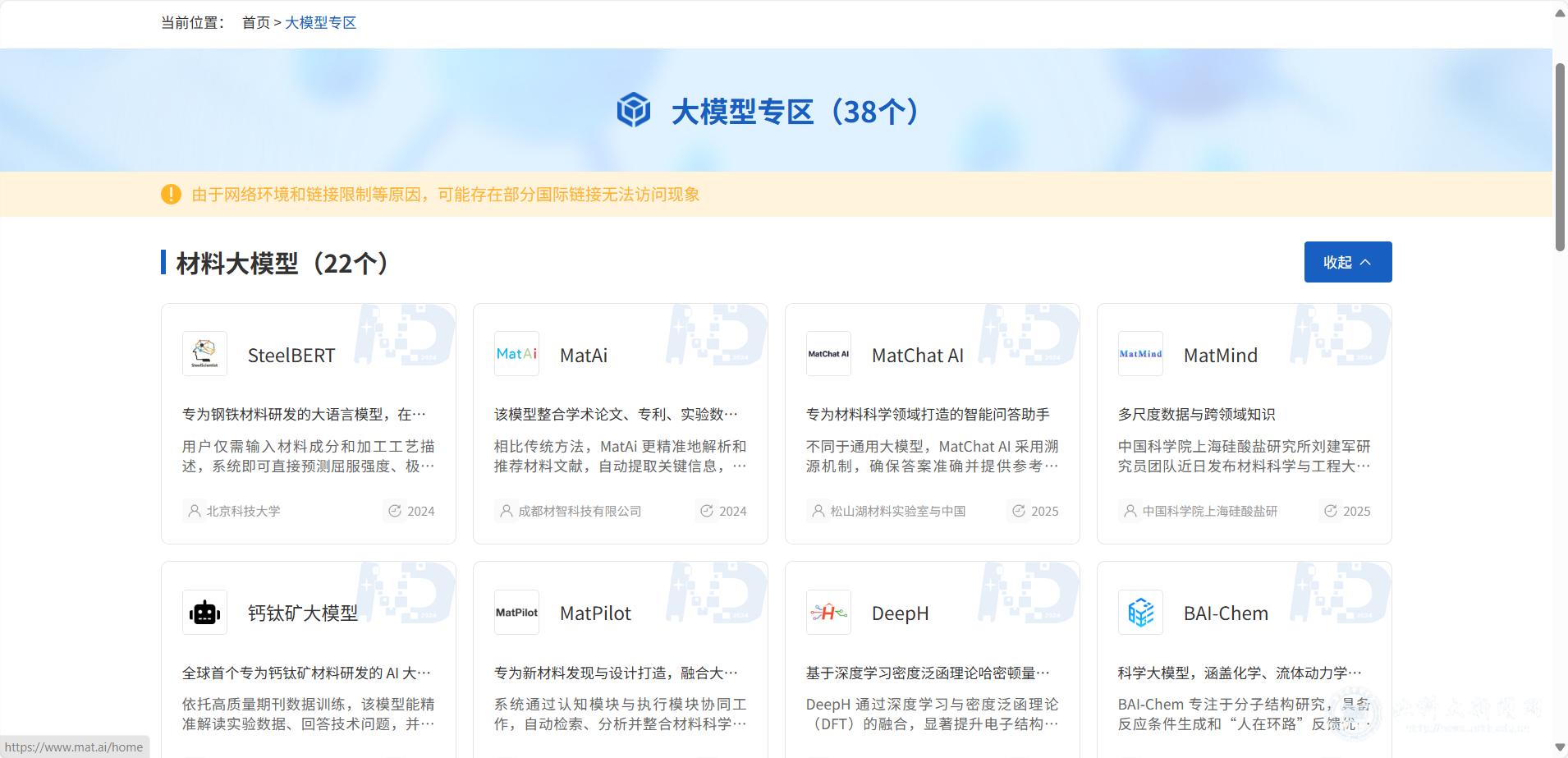1568x758 pixels.
Task: Open the 钙钛矿大模型 title
Action: pyautogui.click(x=303, y=613)
